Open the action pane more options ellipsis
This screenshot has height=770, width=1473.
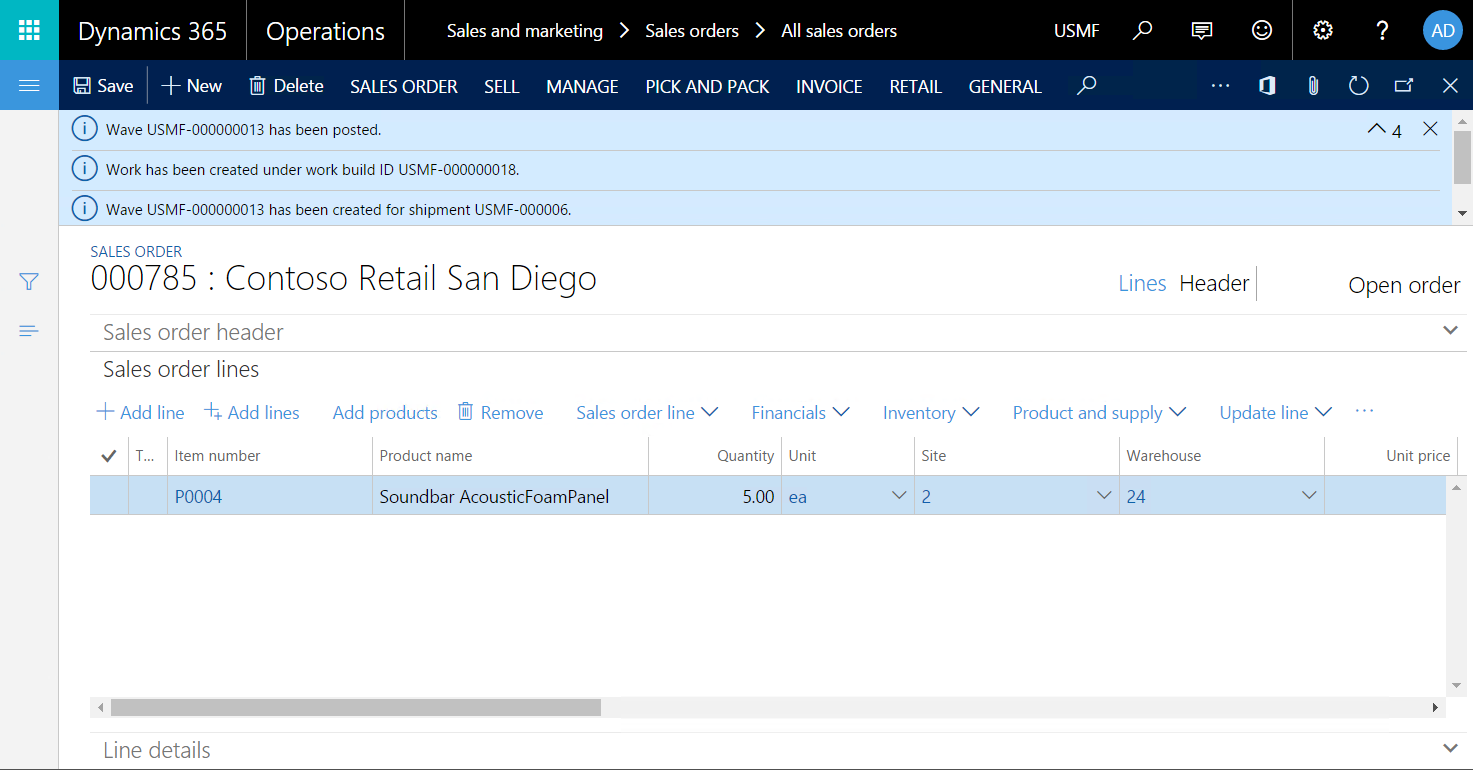1220,86
